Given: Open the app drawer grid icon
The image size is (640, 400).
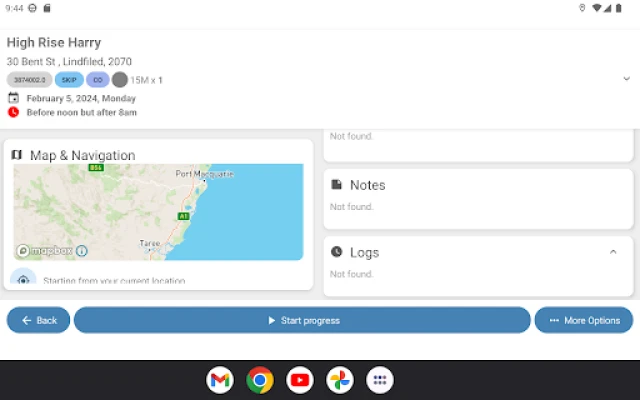Looking at the screenshot, I should pyautogui.click(x=380, y=380).
